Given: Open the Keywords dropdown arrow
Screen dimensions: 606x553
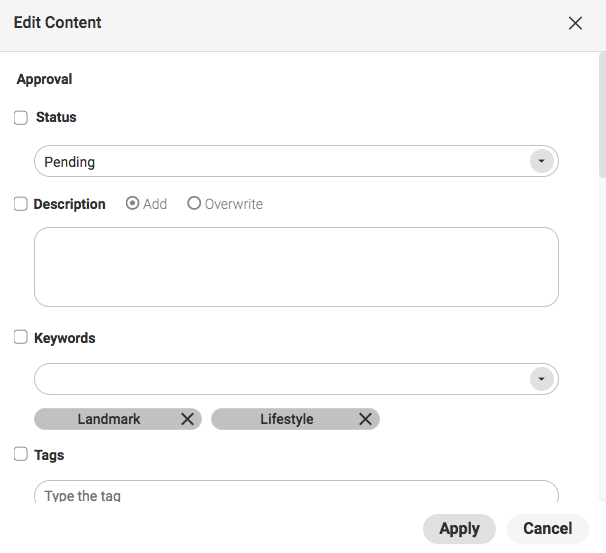Looking at the screenshot, I should pos(541,379).
